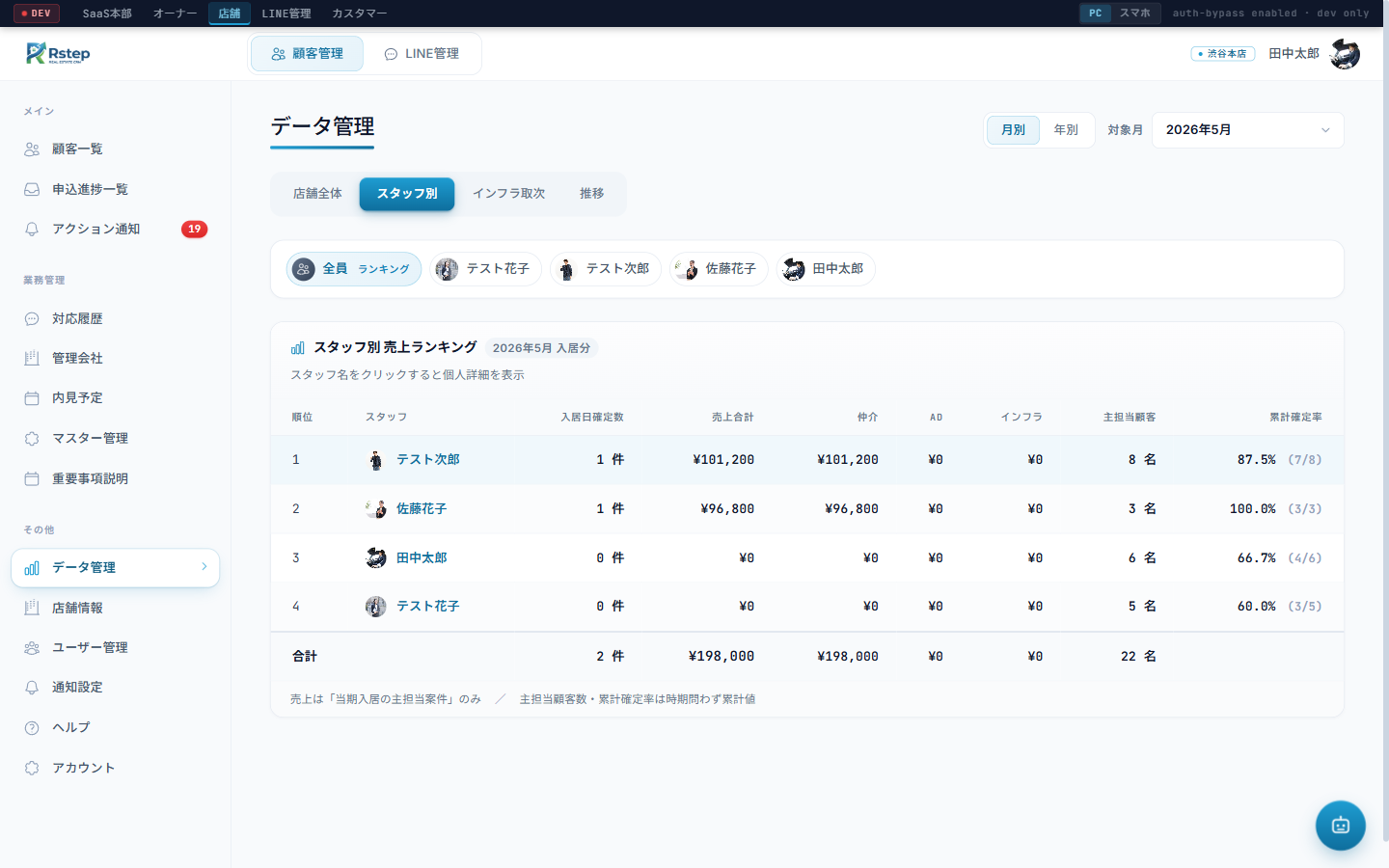Image resolution: width=1389 pixels, height=868 pixels.
Task: Click the マスター管理 gear icon
Action: coord(32,439)
